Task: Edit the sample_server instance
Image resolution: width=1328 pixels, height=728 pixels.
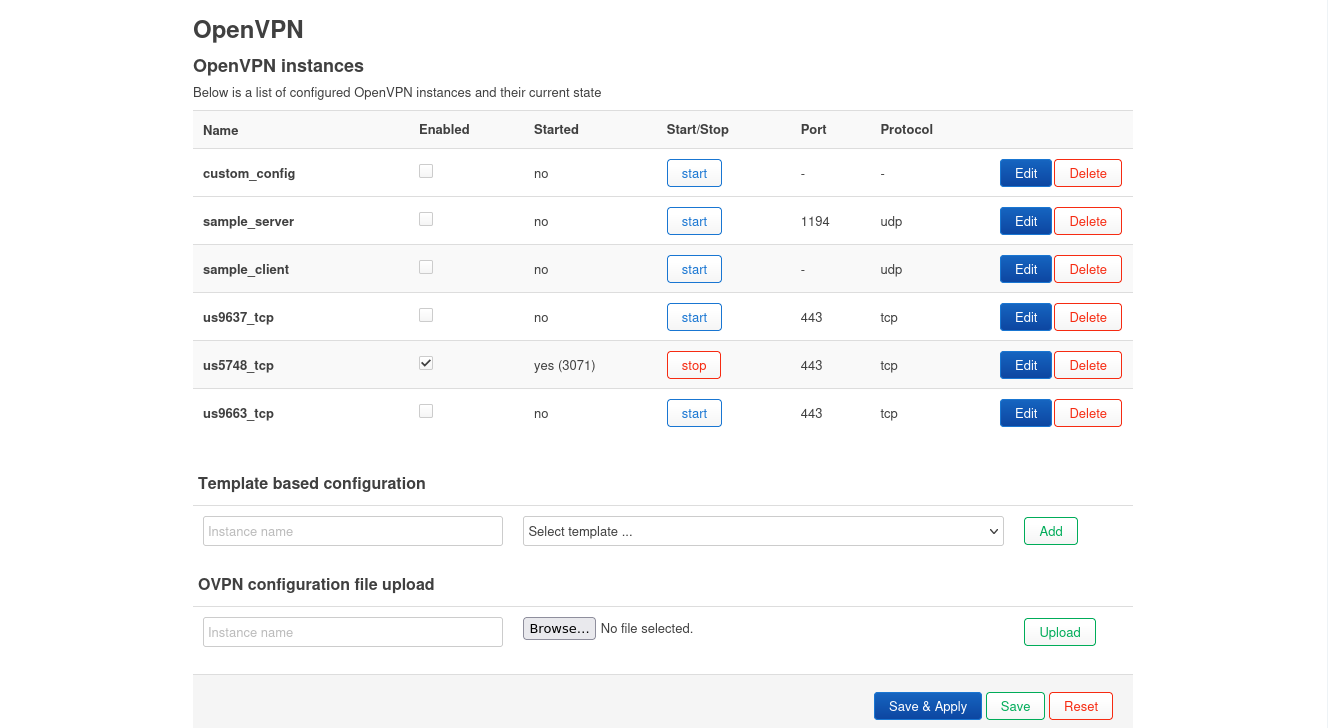Action: point(1026,221)
